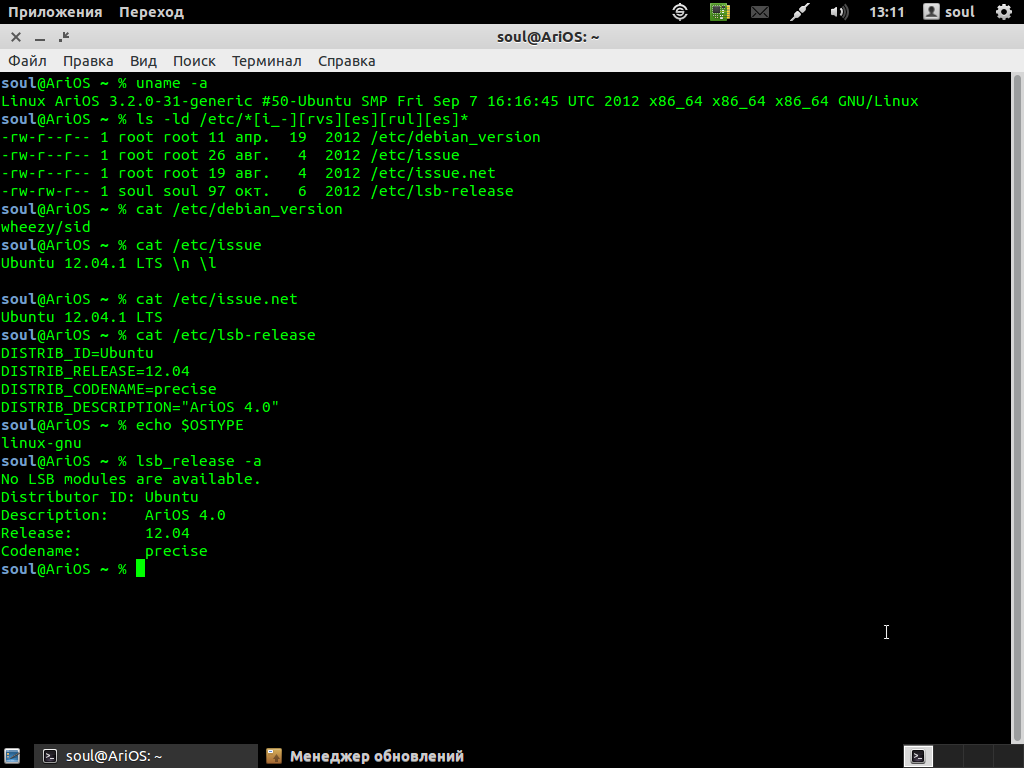Click the 'Description: AriOS 4.0' line
1024x768 pixels.
(113, 515)
